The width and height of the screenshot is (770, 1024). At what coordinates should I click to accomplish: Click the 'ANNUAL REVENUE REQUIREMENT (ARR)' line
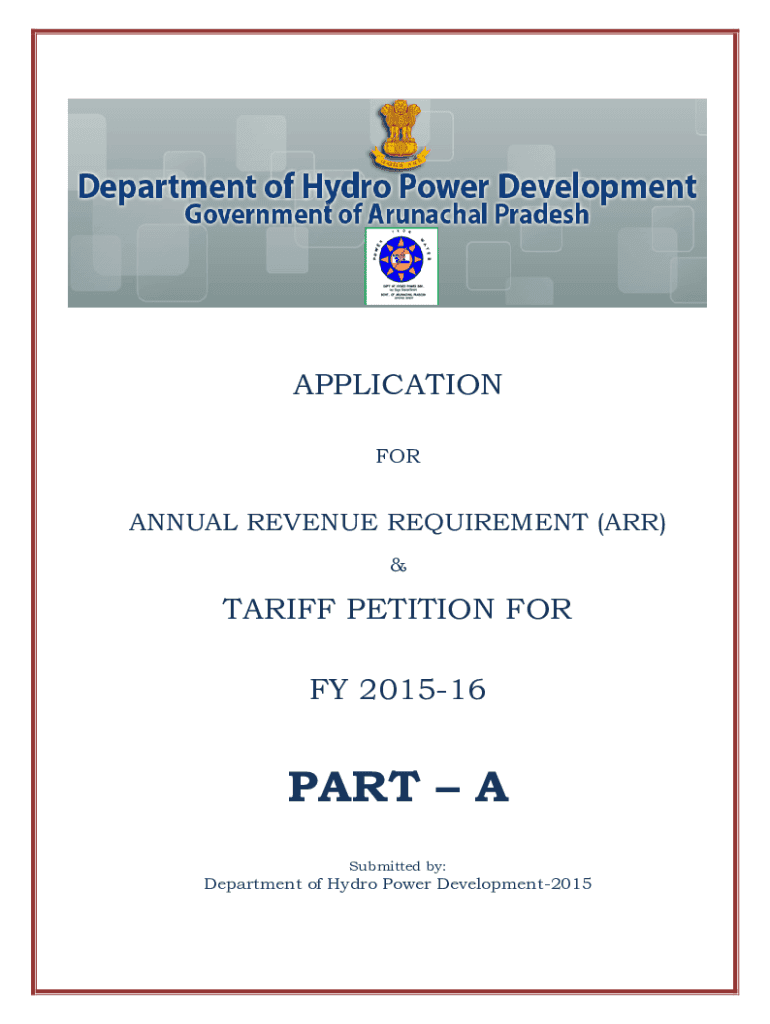coord(397,523)
